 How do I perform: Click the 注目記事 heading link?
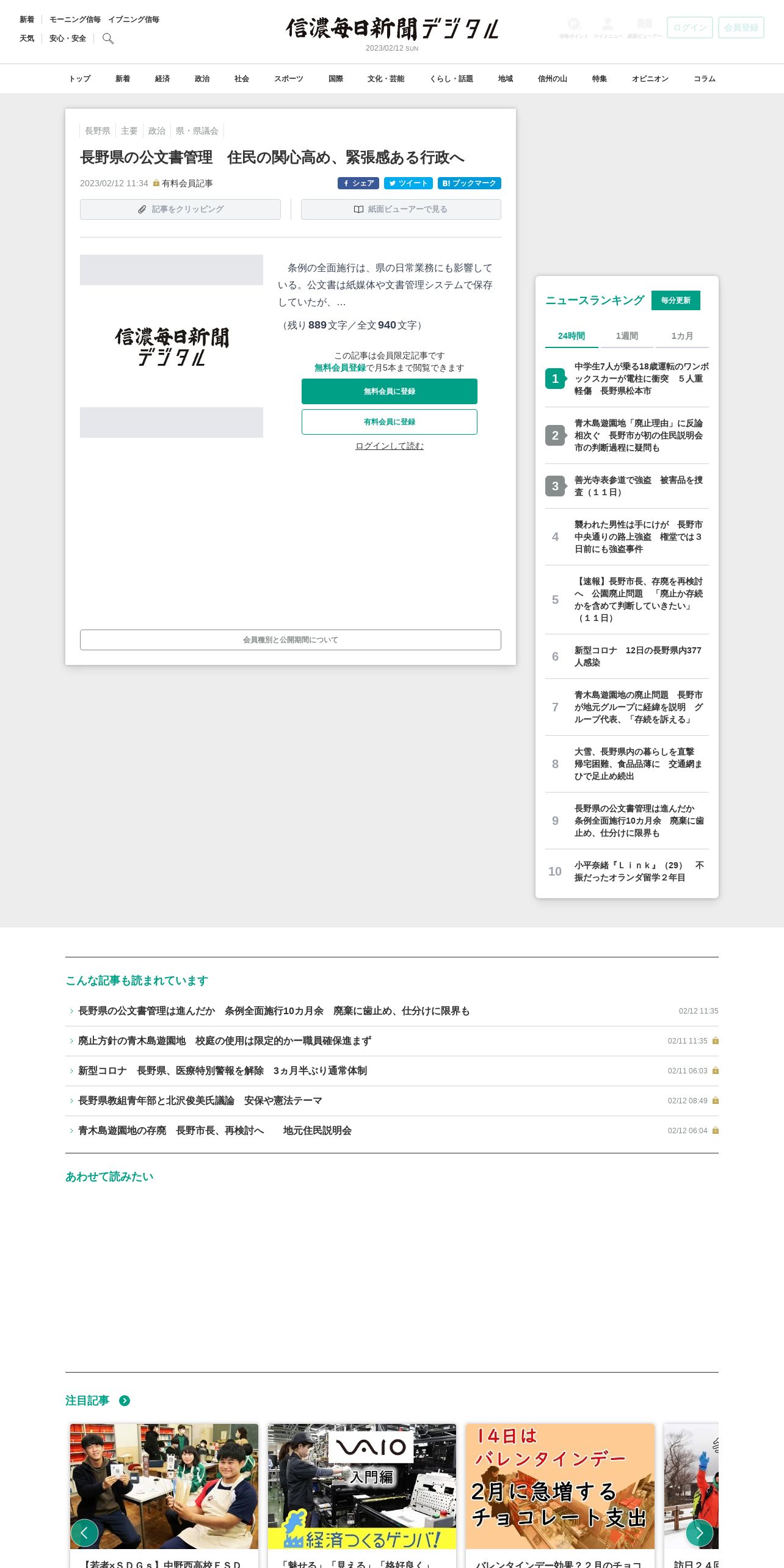pos(87,1401)
